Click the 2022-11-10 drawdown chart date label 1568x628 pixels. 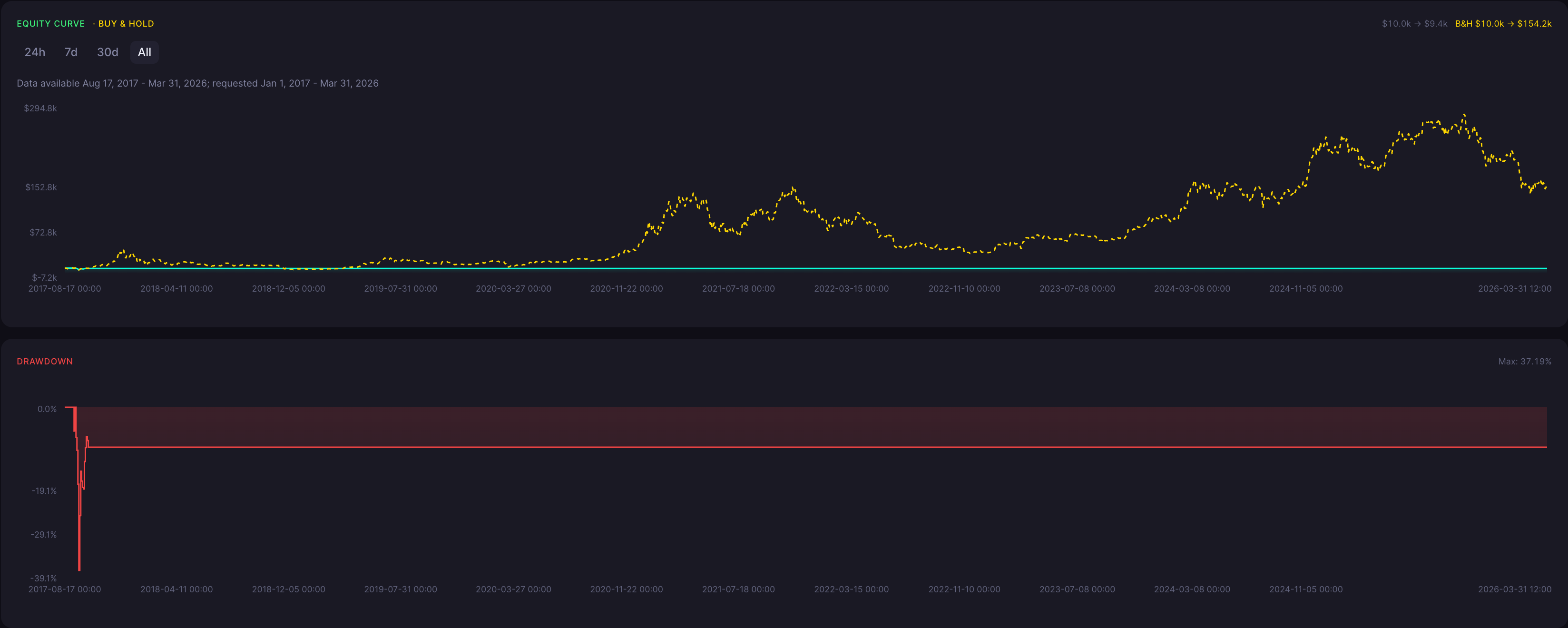point(964,589)
